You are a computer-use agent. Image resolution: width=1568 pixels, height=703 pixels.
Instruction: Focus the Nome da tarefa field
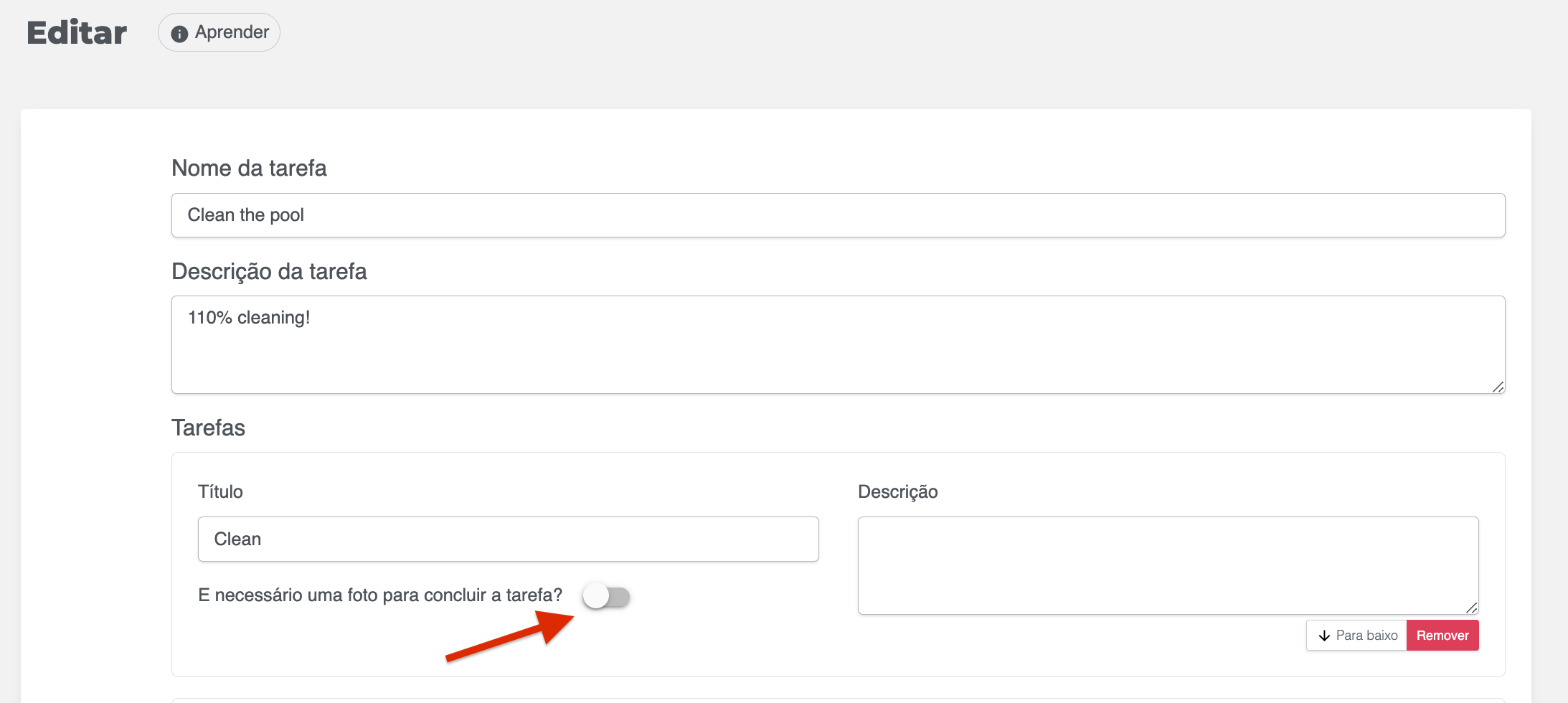tap(838, 215)
